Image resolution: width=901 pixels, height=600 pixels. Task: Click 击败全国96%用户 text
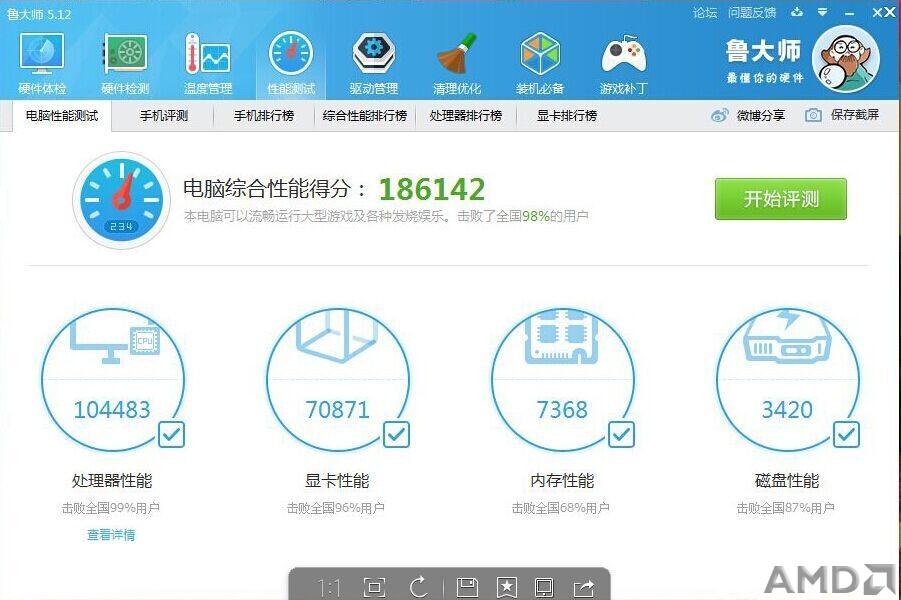click(x=336, y=508)
